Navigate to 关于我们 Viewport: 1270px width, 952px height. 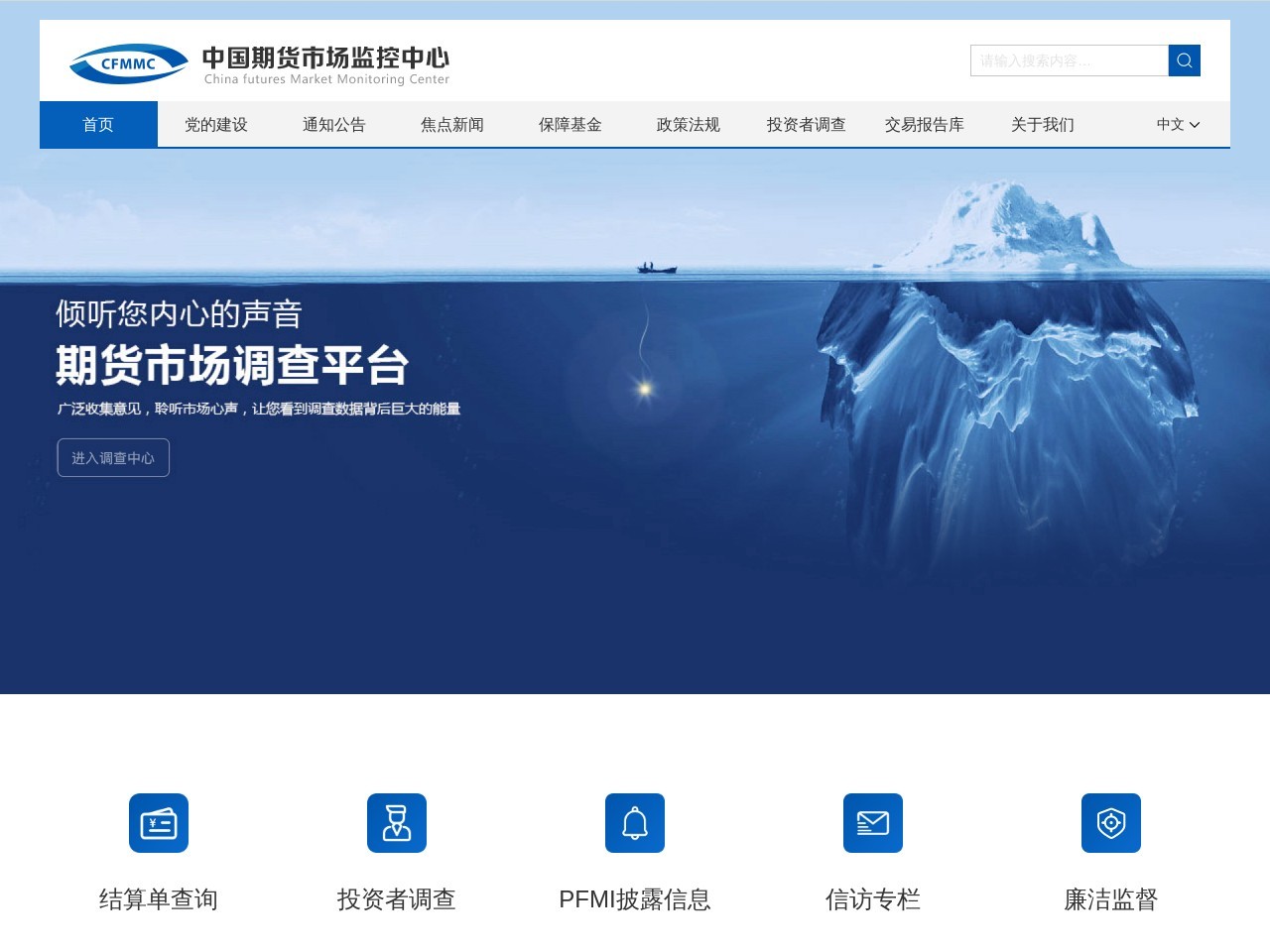(1042, 125)
